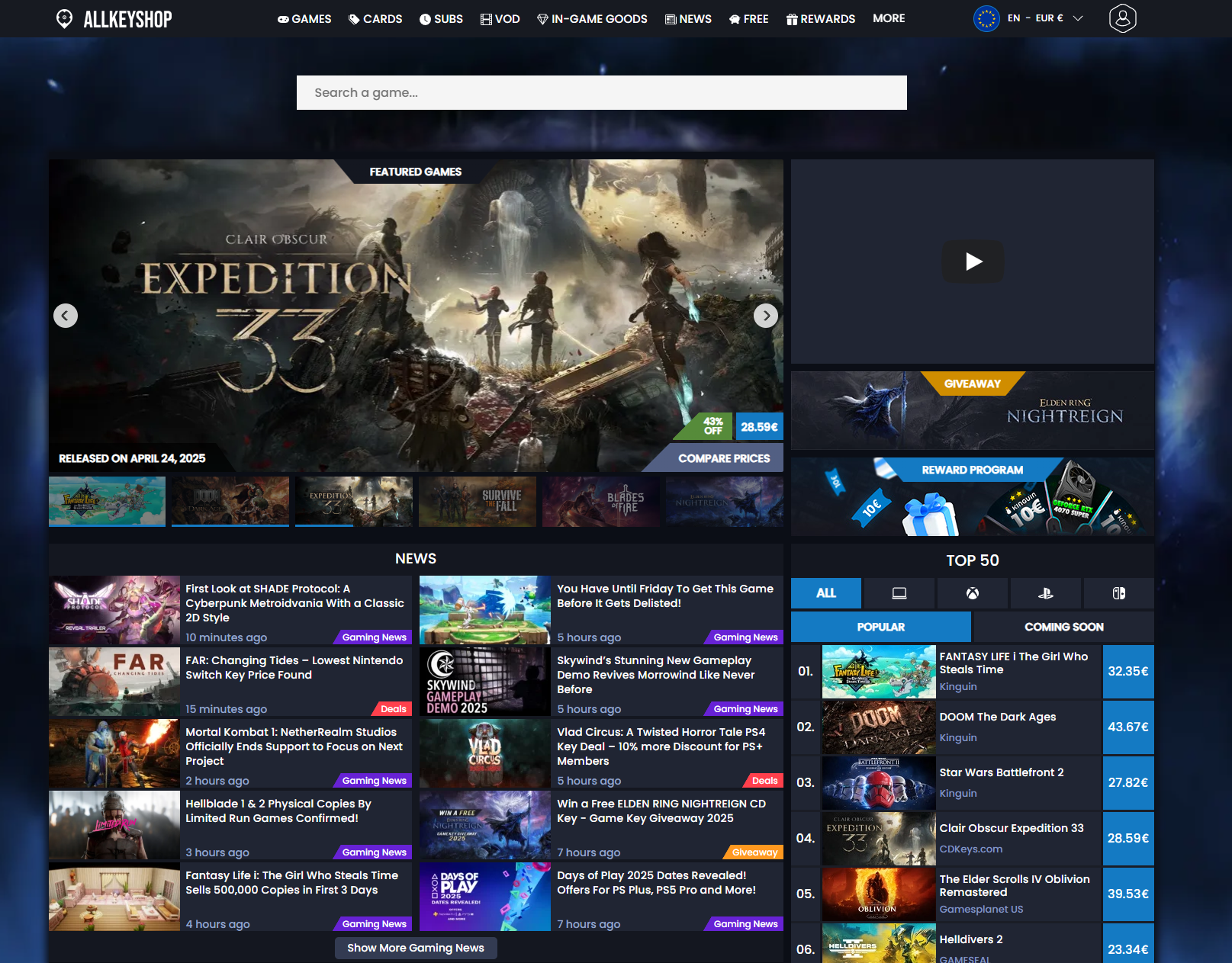Click the 43.67€ price for DOOM
Image resolution: width=1232 pixels, height=963 pixels.
(x=1128, y=727)
